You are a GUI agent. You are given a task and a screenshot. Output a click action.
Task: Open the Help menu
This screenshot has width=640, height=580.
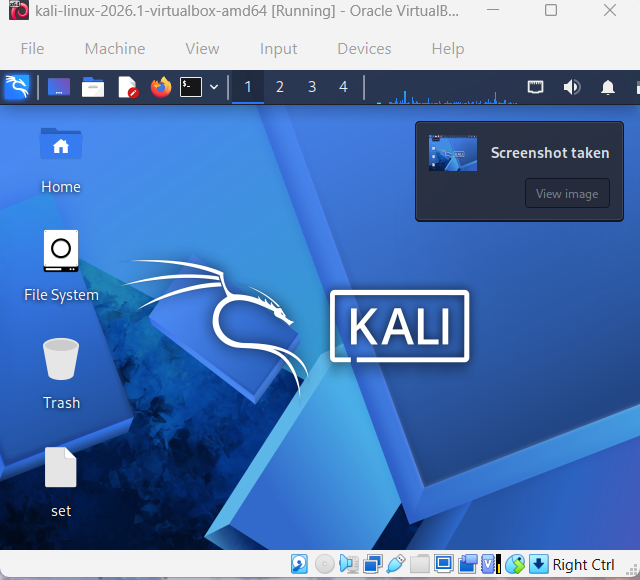click(448, 49)
